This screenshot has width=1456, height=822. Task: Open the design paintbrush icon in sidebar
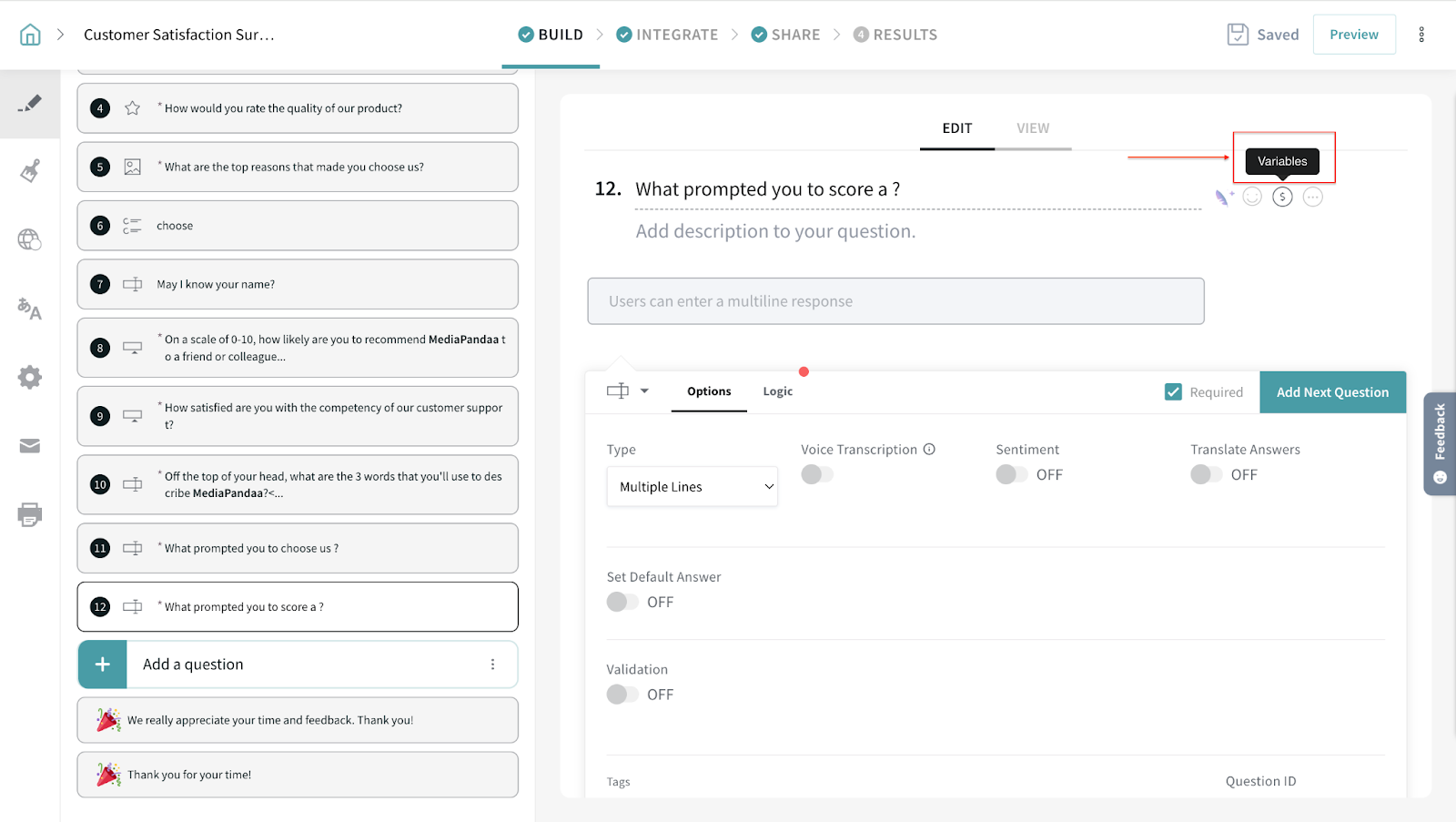(30, 171)
